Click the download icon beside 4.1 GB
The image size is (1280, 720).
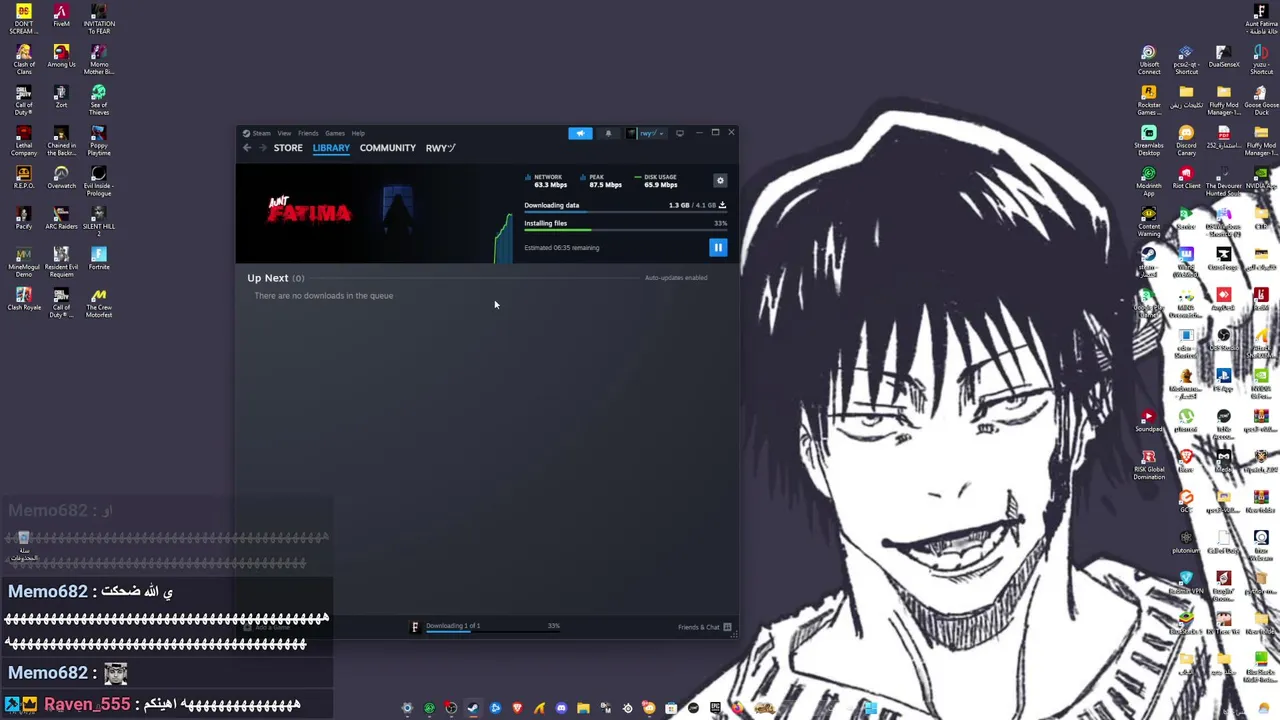coord(722,205)
